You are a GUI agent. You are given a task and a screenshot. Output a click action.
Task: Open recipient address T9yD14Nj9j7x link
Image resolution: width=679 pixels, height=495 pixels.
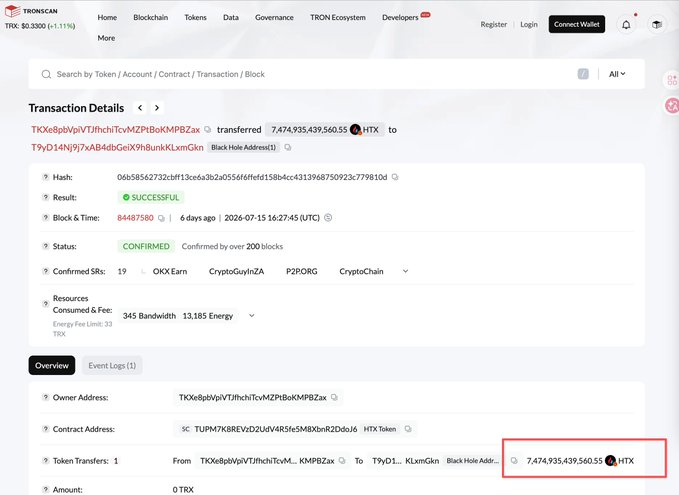click(117, 147)
